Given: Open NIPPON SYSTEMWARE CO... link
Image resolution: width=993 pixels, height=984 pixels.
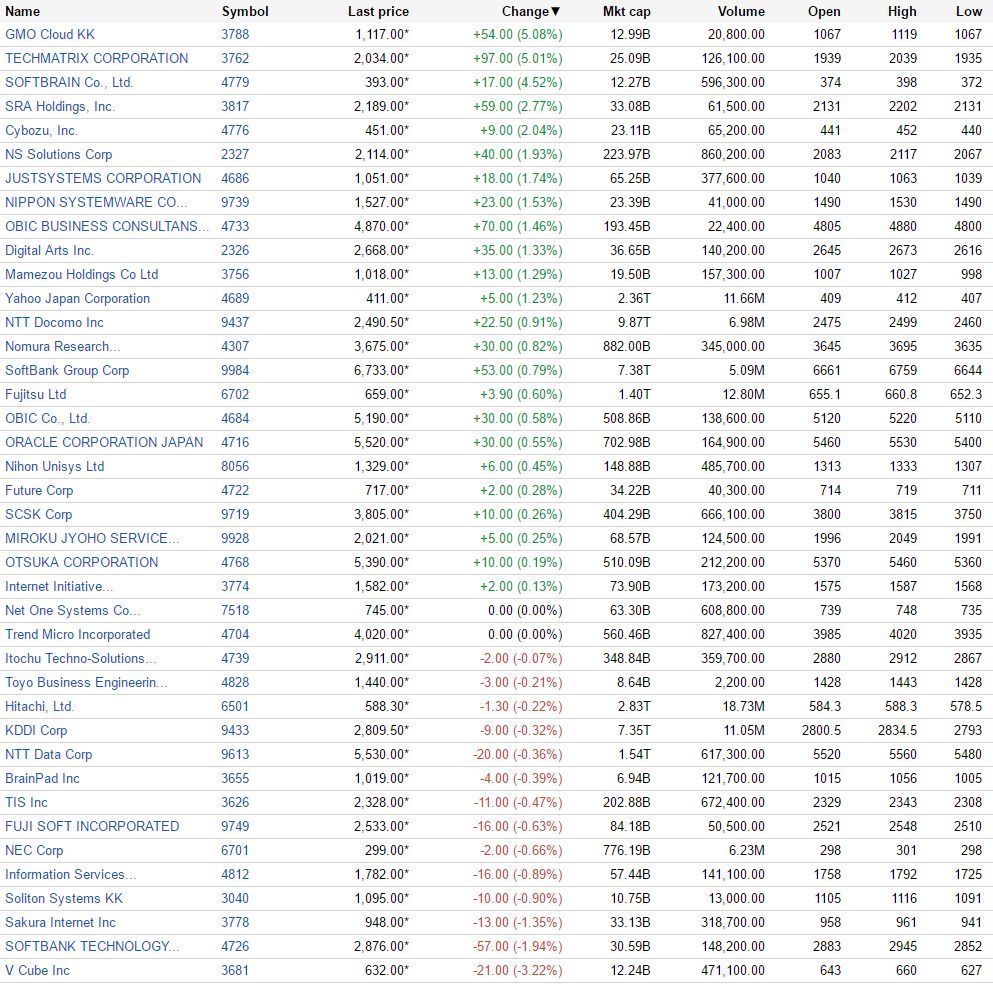Looking at the screenshot, I should pyautogui.click(x=96, y=203).
